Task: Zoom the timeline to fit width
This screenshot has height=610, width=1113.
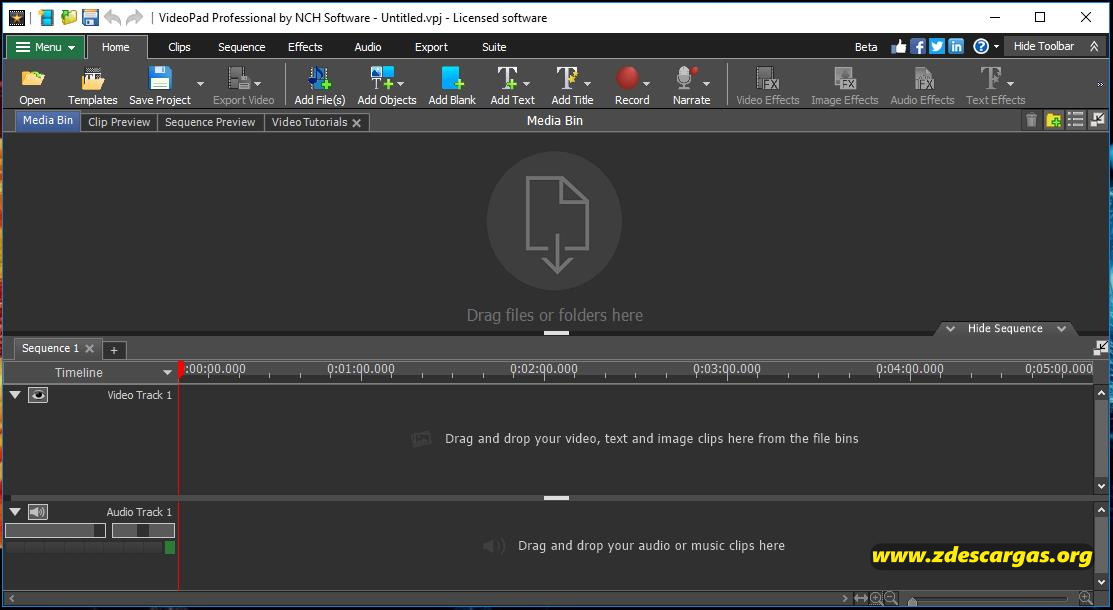Action: tap(861, 599)
